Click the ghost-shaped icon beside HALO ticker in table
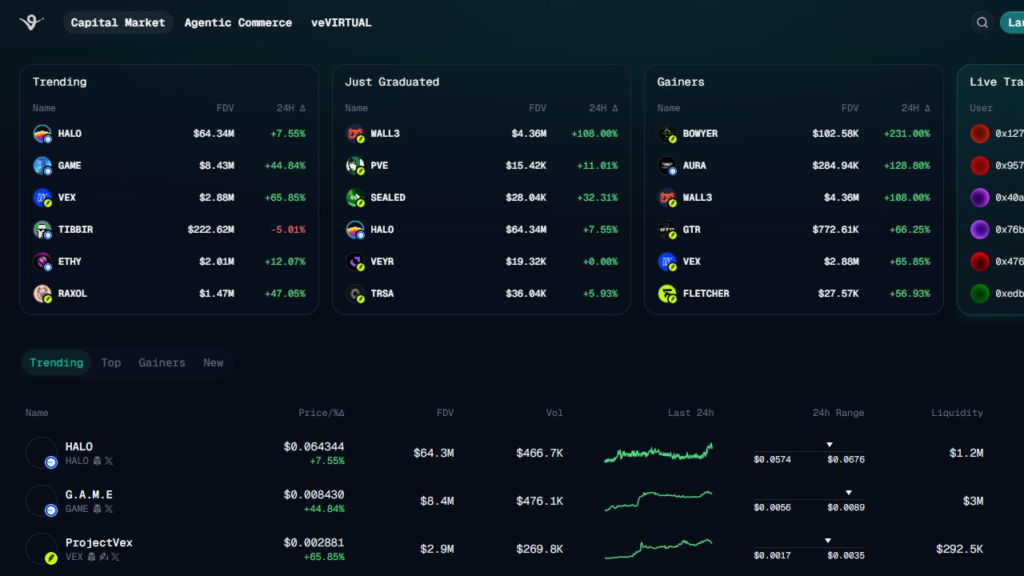This screenshot has height=576, width=1024. click(x=97, y=461)
